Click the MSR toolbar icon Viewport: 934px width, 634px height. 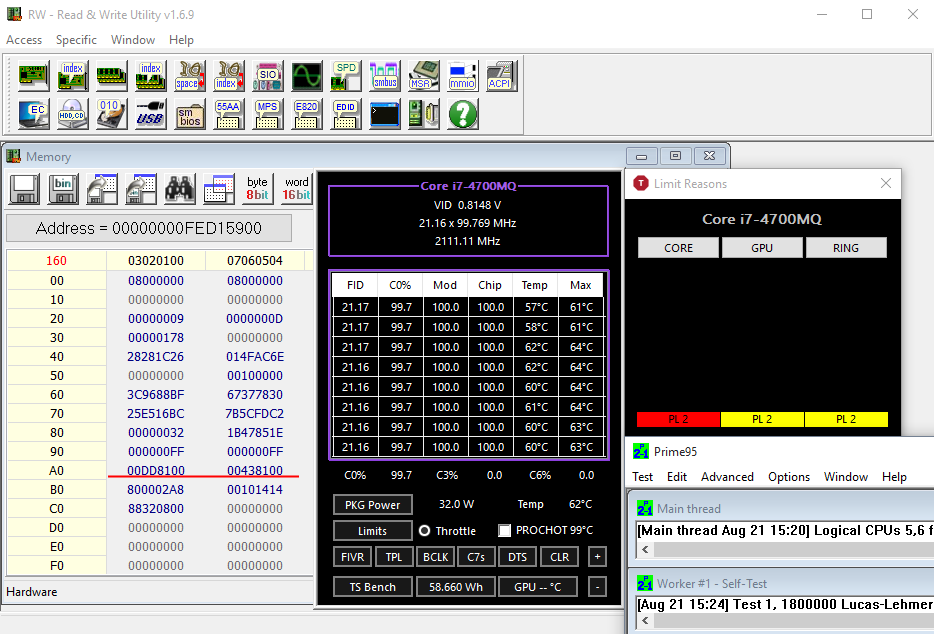pos(423,75)
